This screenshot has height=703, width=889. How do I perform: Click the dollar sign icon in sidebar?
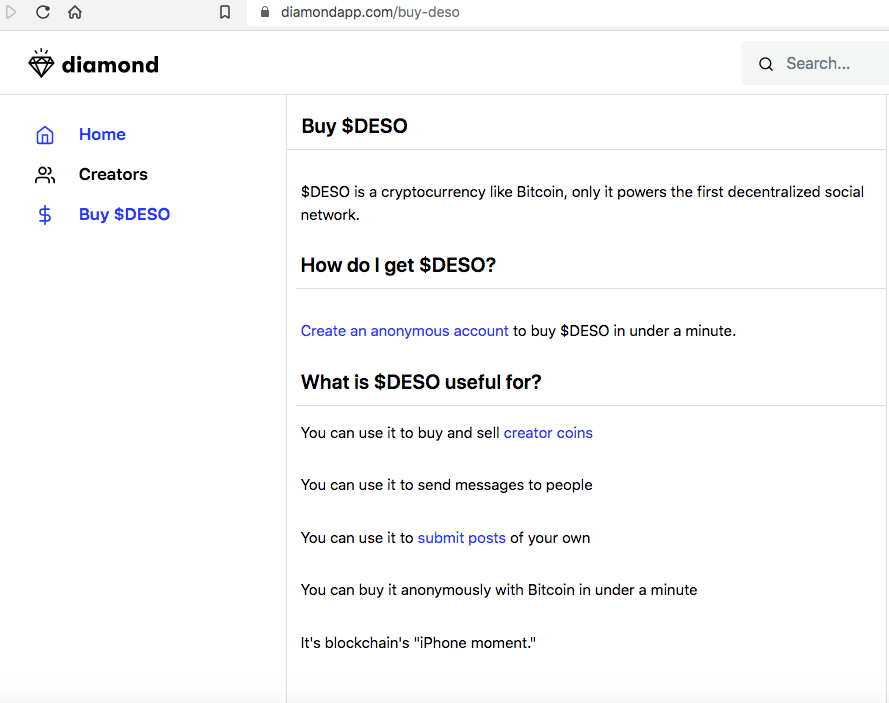point(45,215)
